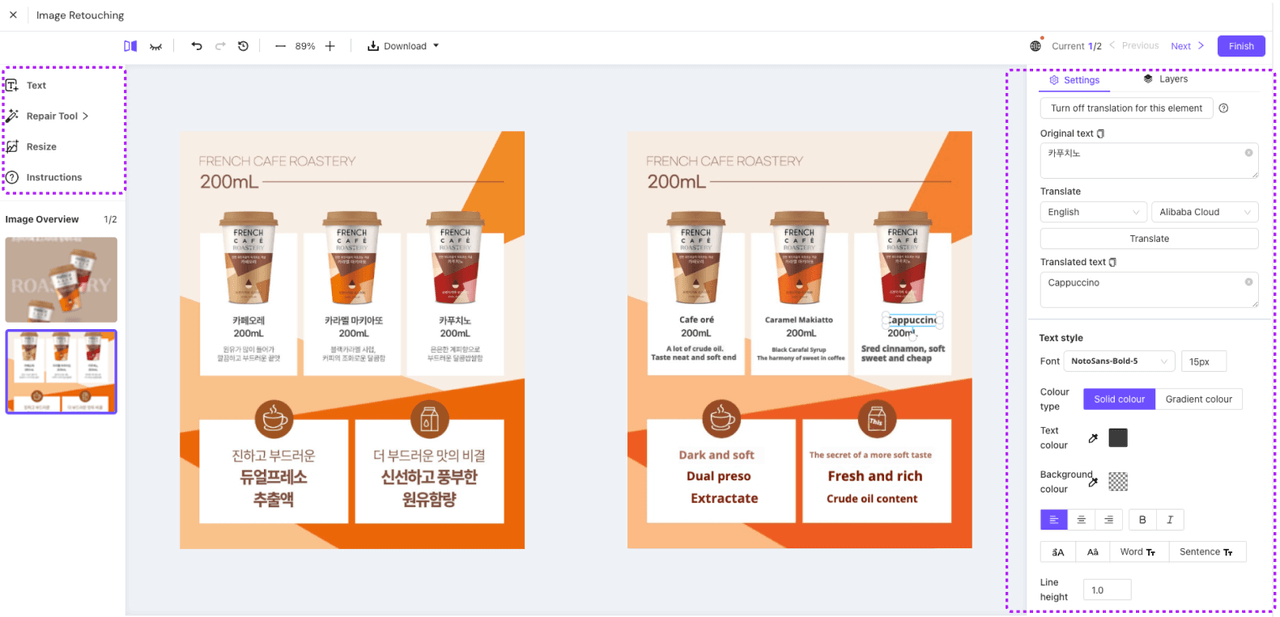1280x617 pixels.
Task: Switch to the Layers tab
Action: [x=1165, y=79]
